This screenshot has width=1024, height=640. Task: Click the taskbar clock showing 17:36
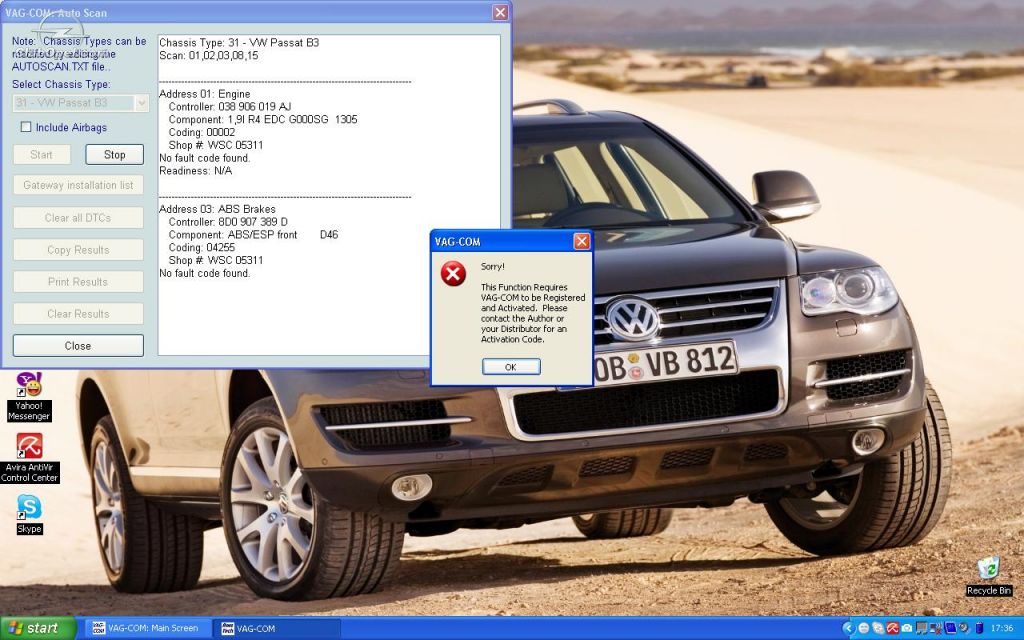click(1002, 628)
